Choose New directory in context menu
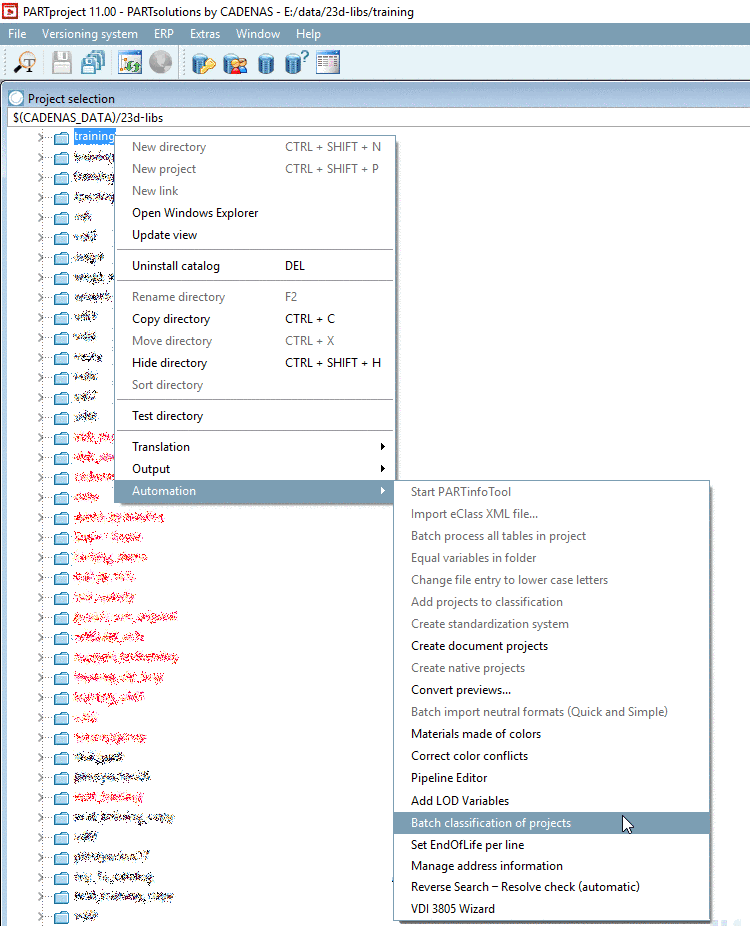The image size is (750, 926). click(x=256, y=147)
